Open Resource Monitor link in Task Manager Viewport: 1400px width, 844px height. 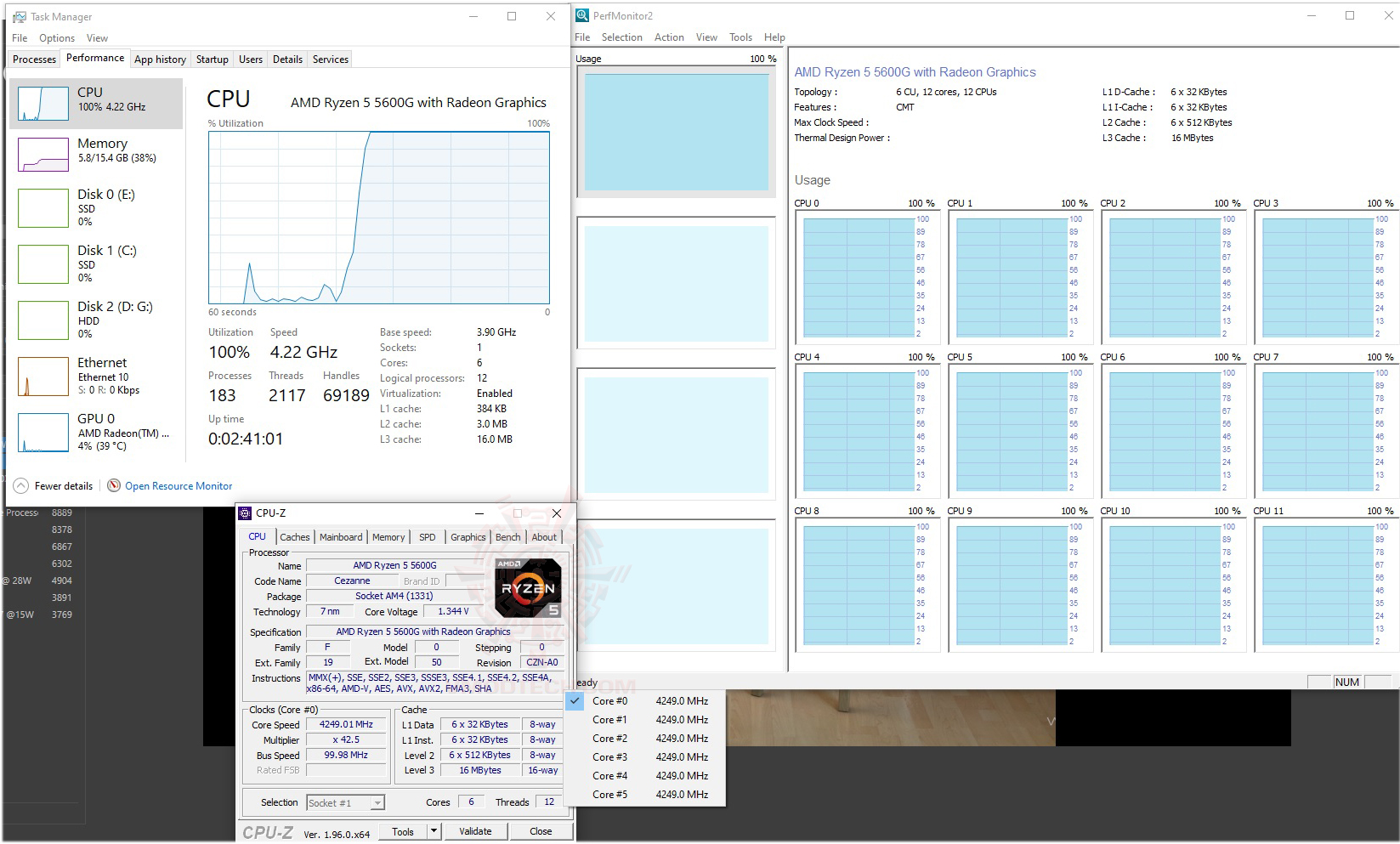170,485
